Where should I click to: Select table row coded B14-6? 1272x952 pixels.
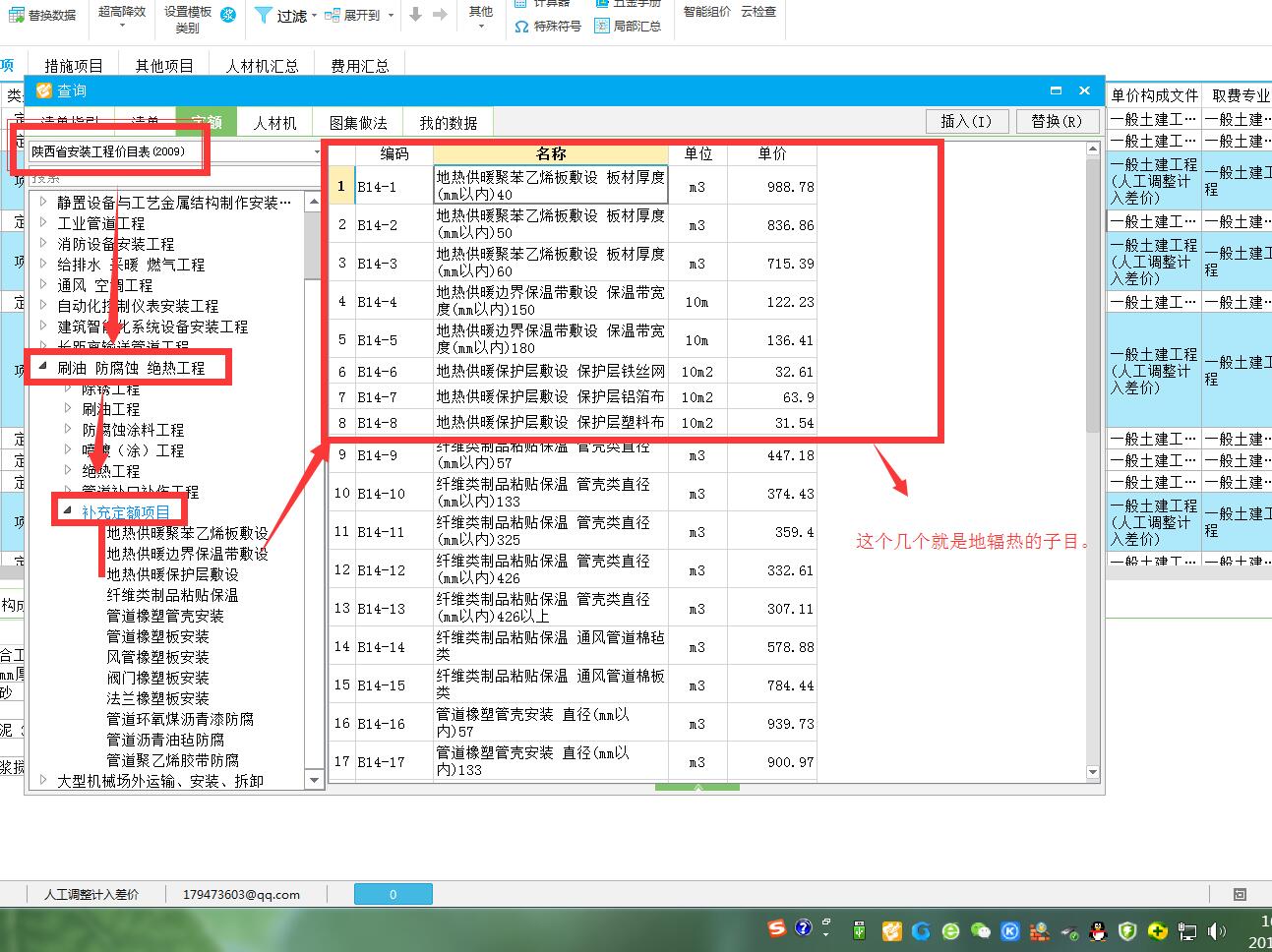(x=573, y=372)
